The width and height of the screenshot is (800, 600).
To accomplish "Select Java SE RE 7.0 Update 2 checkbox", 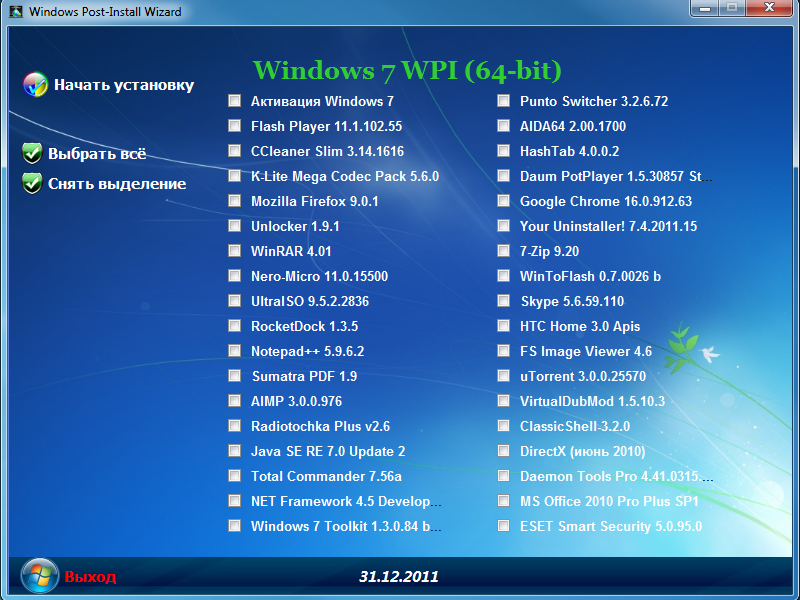I will (234, 451).
